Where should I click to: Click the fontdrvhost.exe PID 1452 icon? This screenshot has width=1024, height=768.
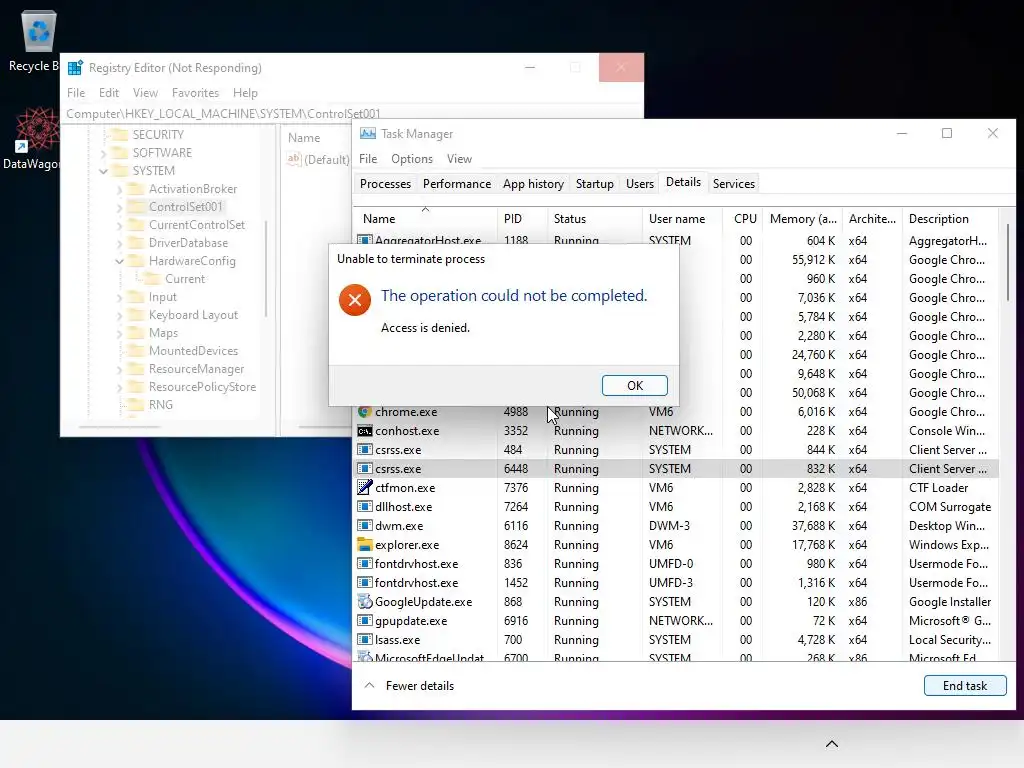click(364, 582)
